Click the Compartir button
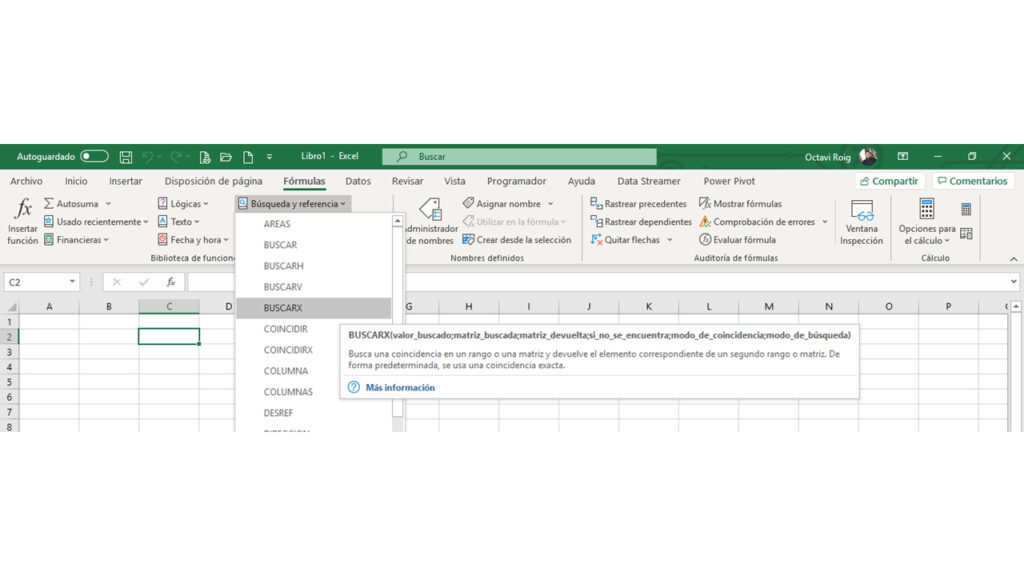1024x576 pixels. click(888, 181)
